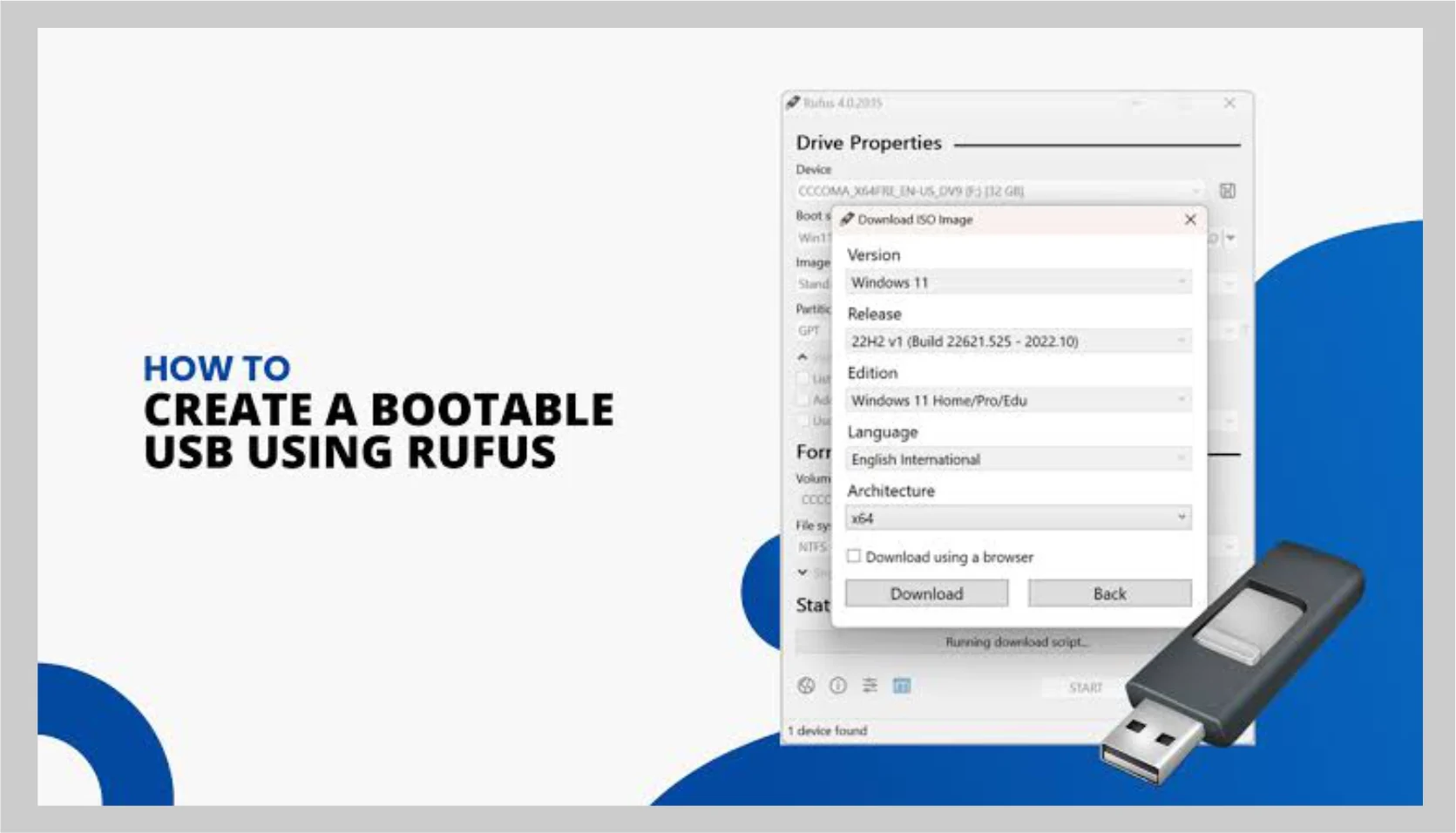Screen dimensions: 1456x833
Task: Open the Architecture dropdown showing x64
Action: point(1018,518)
